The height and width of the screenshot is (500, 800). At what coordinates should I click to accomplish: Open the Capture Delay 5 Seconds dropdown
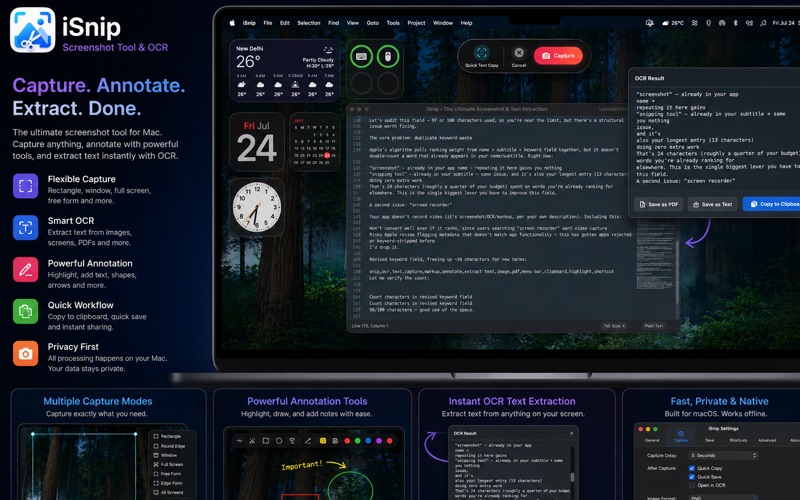tap(723, 455)
